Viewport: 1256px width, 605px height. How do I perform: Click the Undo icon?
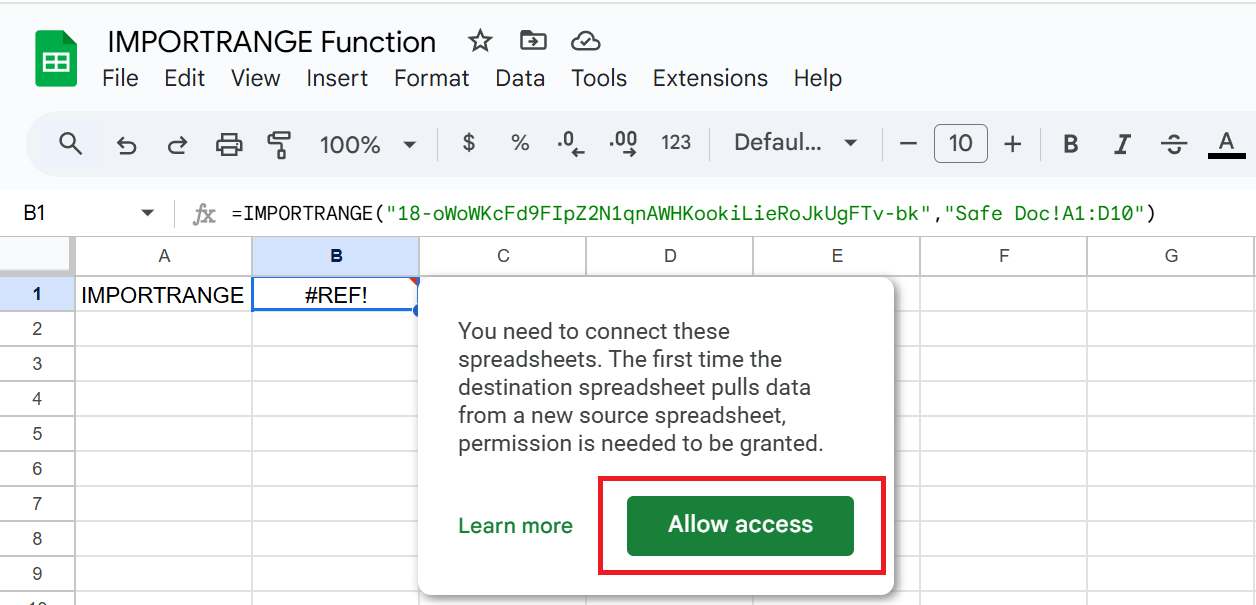[x=126, y=143]
